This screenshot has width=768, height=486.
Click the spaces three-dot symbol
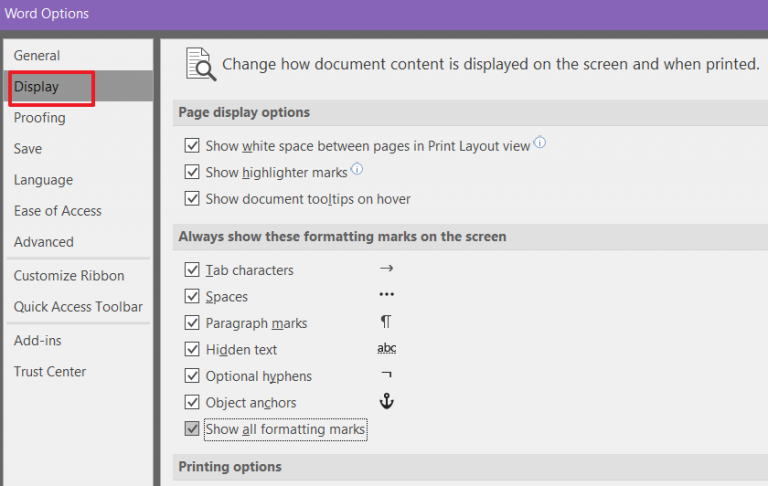pyautogui.click(x=386, y=294)
